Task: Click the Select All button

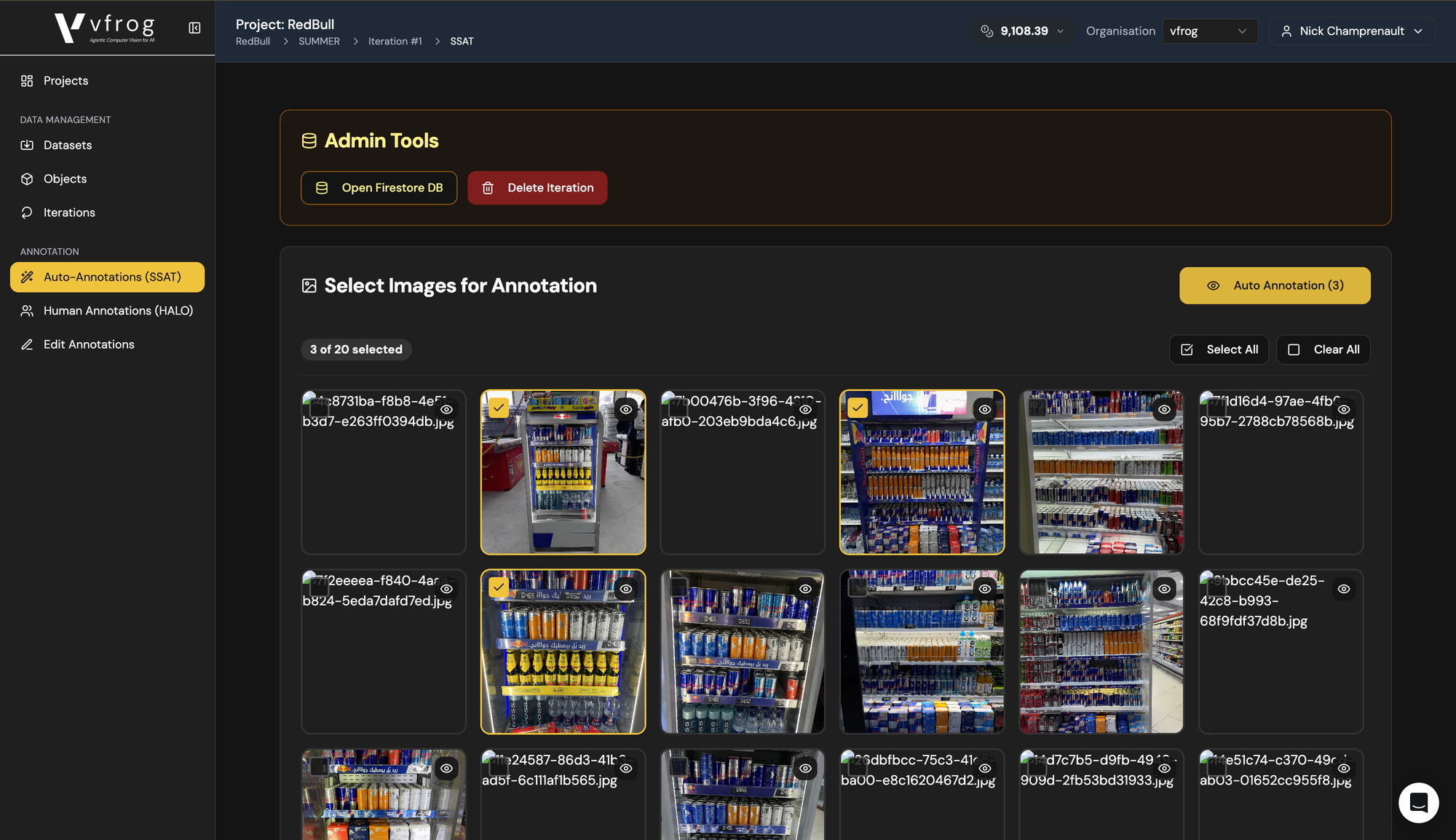Action: (1219, 349)
